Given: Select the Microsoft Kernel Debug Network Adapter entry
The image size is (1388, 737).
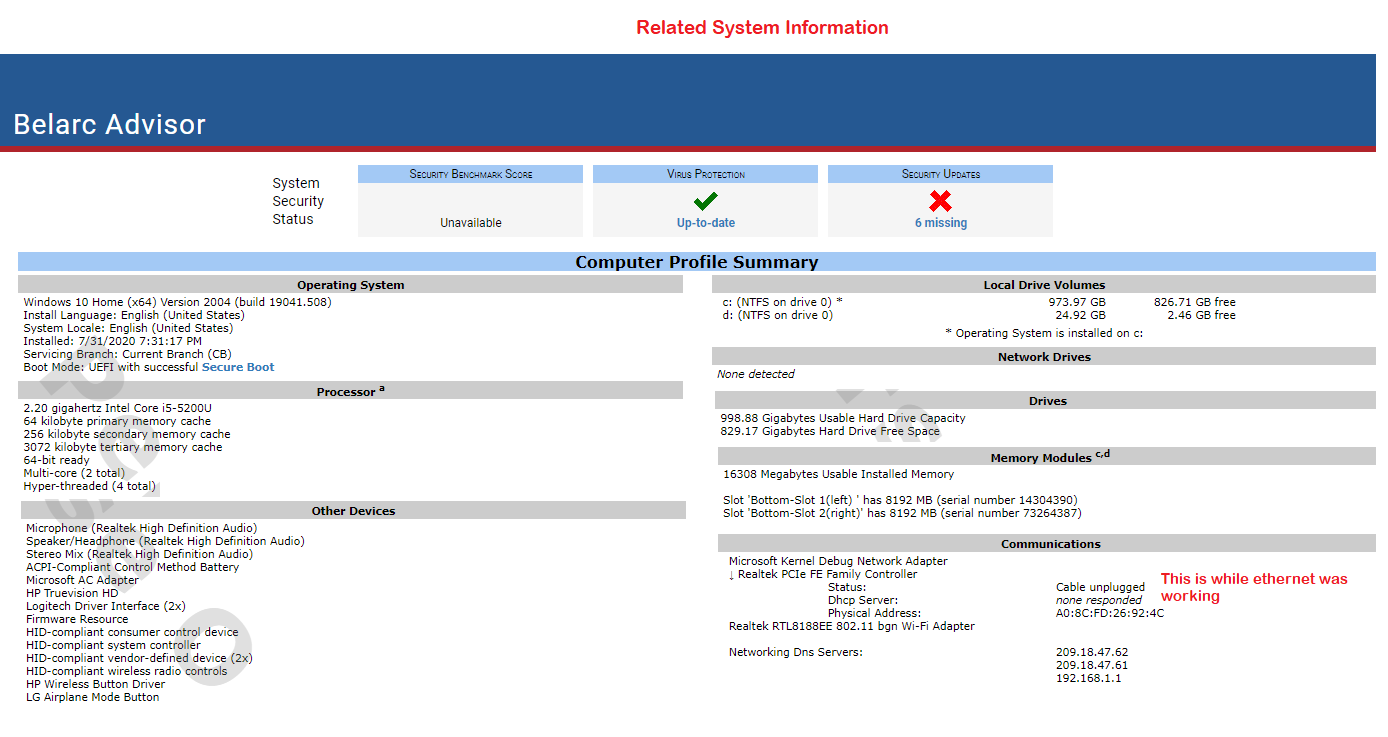Looking at the screenshot, I should coord(838,561).
